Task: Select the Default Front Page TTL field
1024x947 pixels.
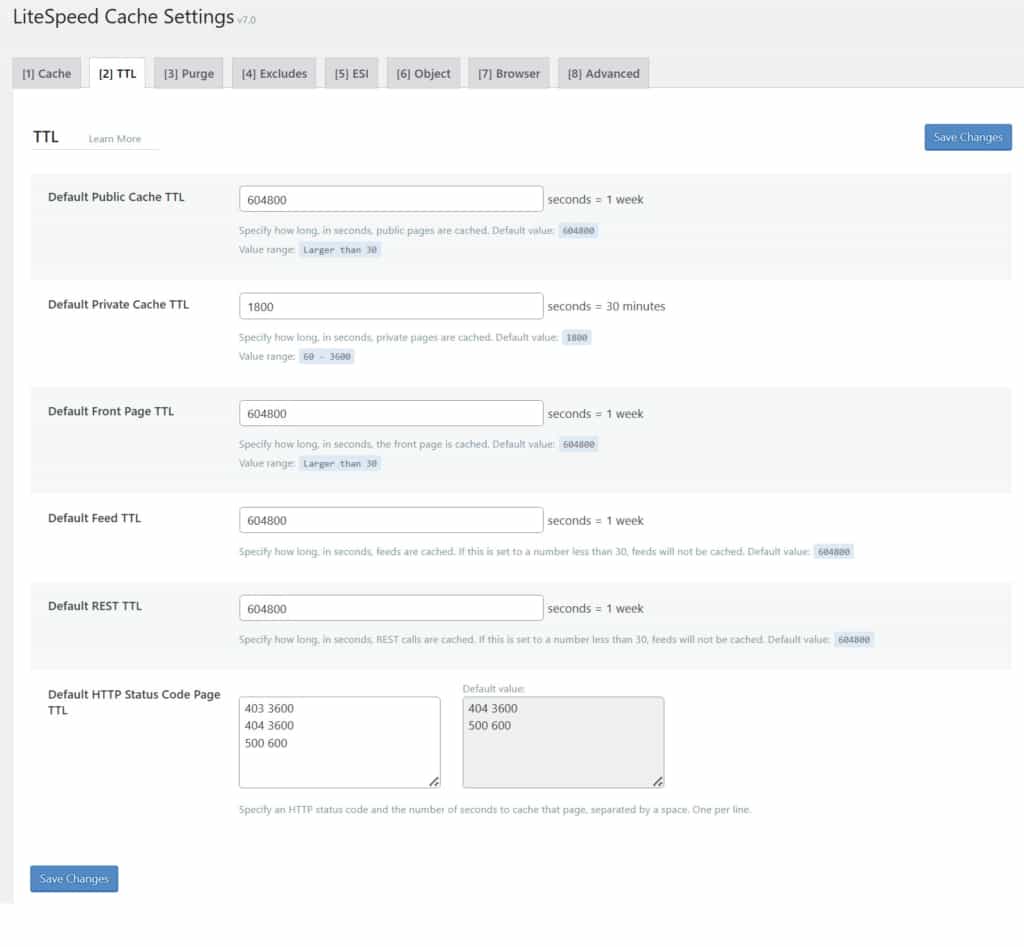Action: coord(390,412)
